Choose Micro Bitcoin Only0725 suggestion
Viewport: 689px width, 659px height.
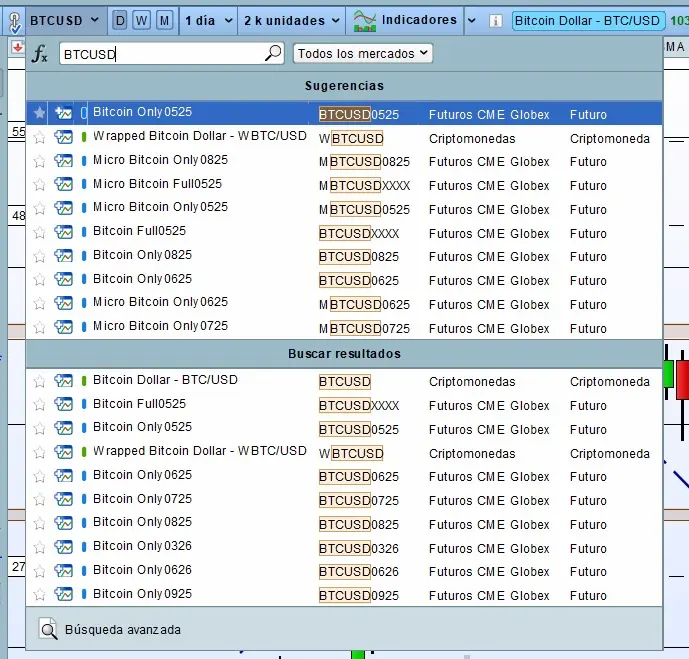tap(160, 326)
